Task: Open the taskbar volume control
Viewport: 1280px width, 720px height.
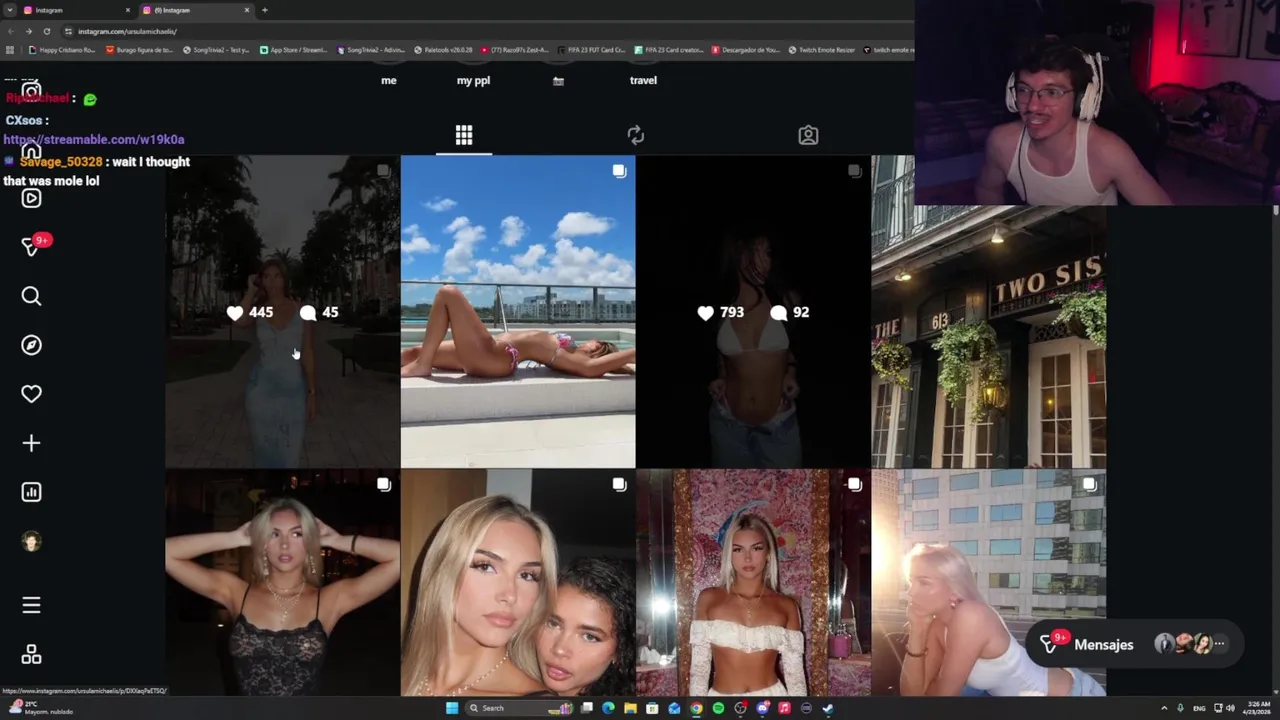Action: click(x=1230, y=708)
